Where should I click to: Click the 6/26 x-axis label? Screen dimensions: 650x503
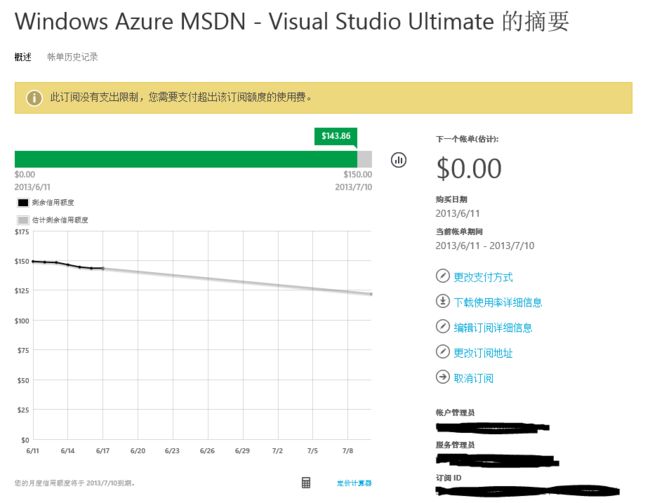tap(207, 451)
